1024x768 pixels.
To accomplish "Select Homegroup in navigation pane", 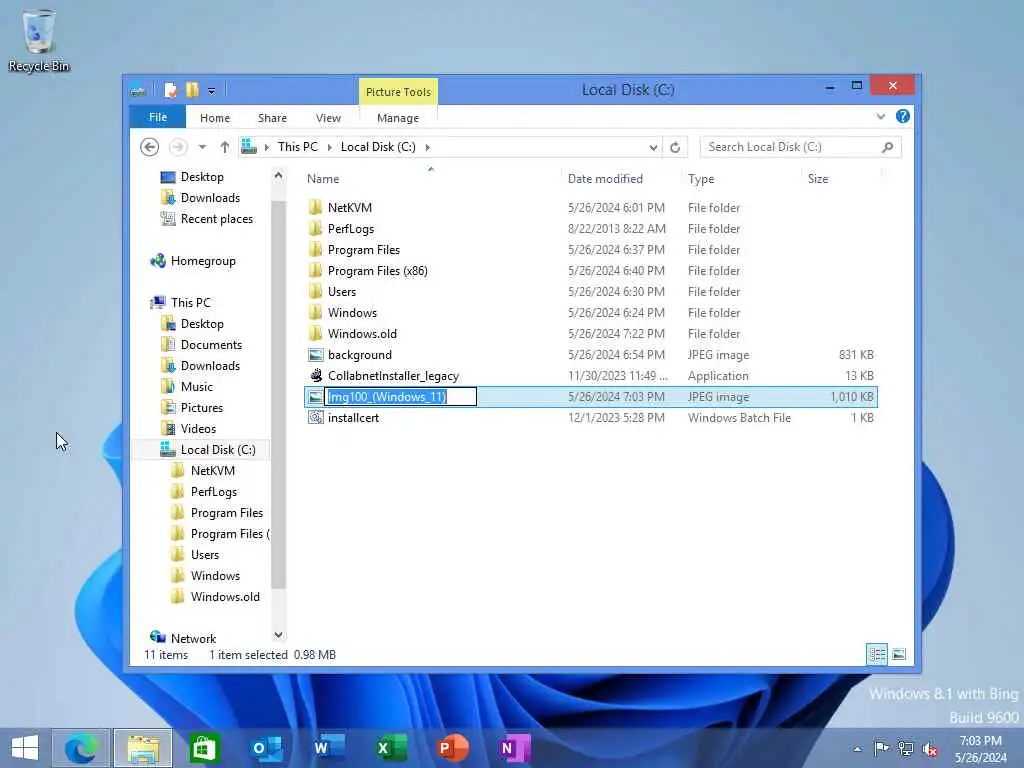I will click(x=203, y=261).
